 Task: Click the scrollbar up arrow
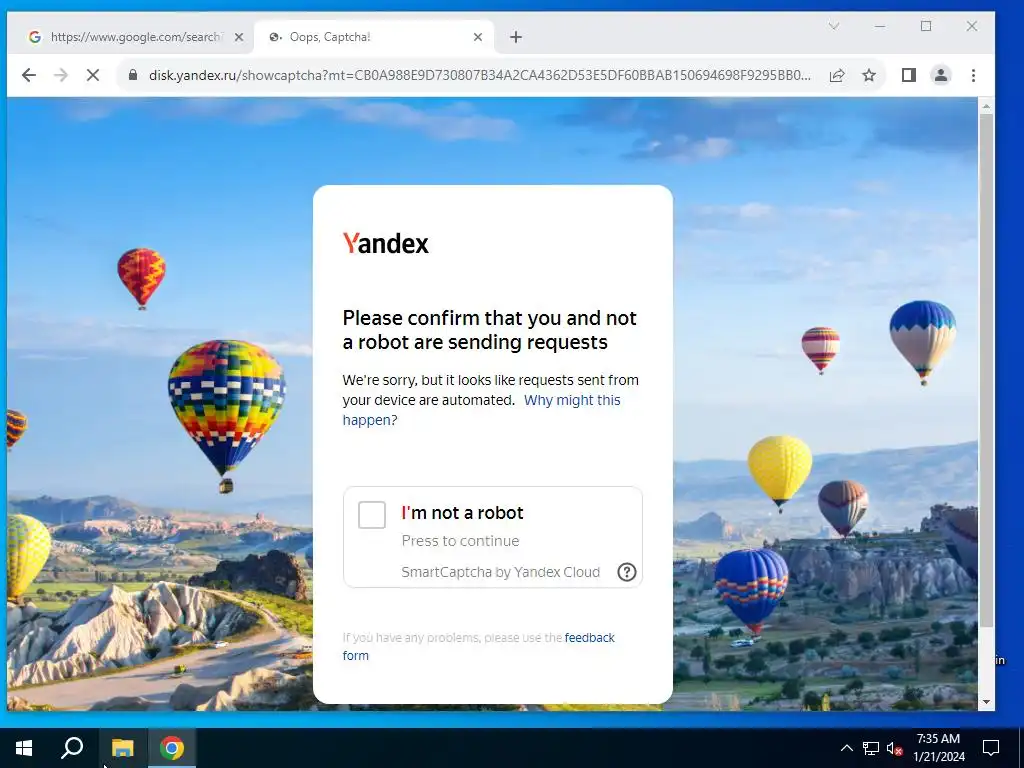[x=986, y=106]
